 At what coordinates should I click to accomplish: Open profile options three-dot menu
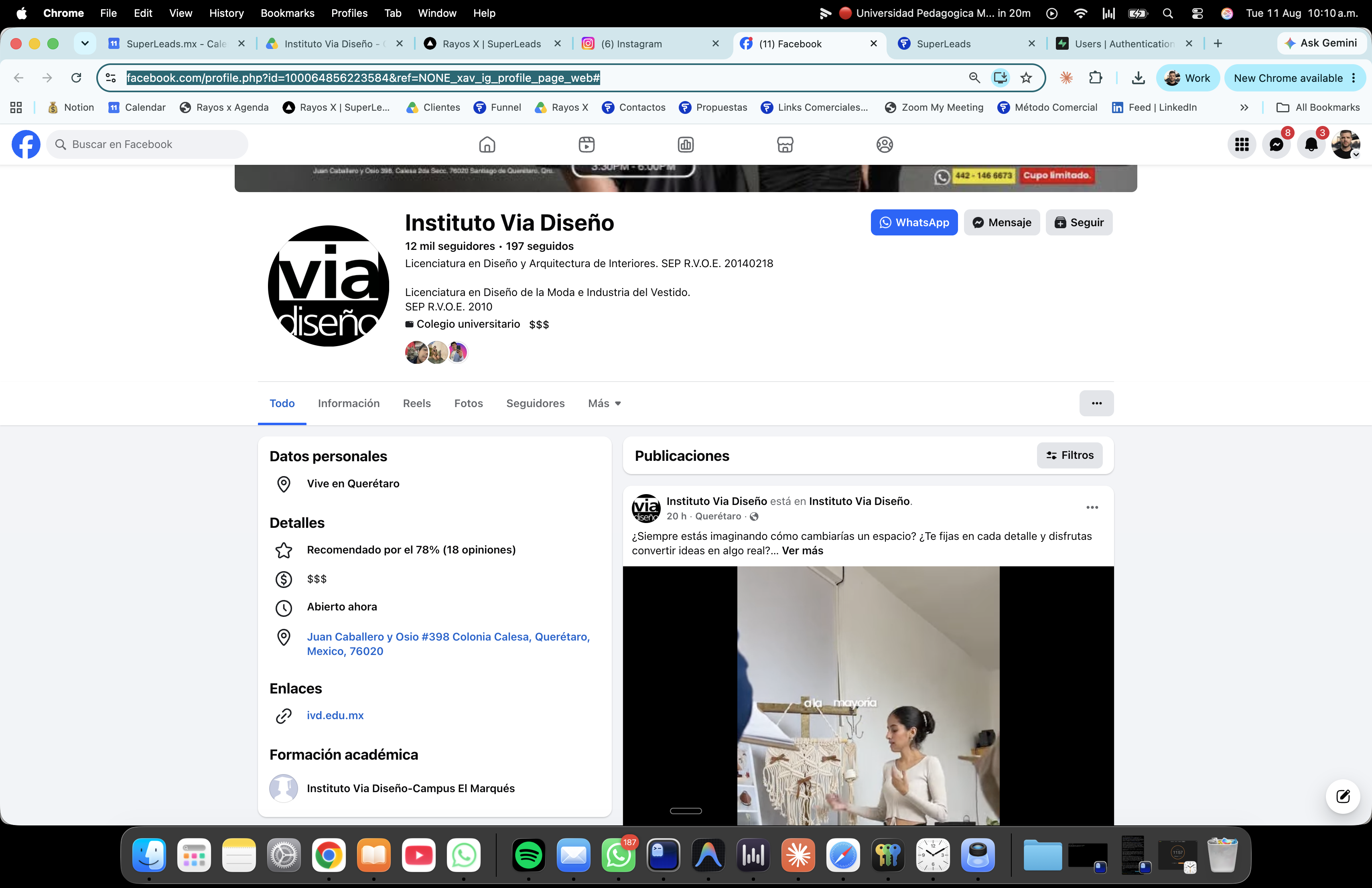(x=1096, y=403)
